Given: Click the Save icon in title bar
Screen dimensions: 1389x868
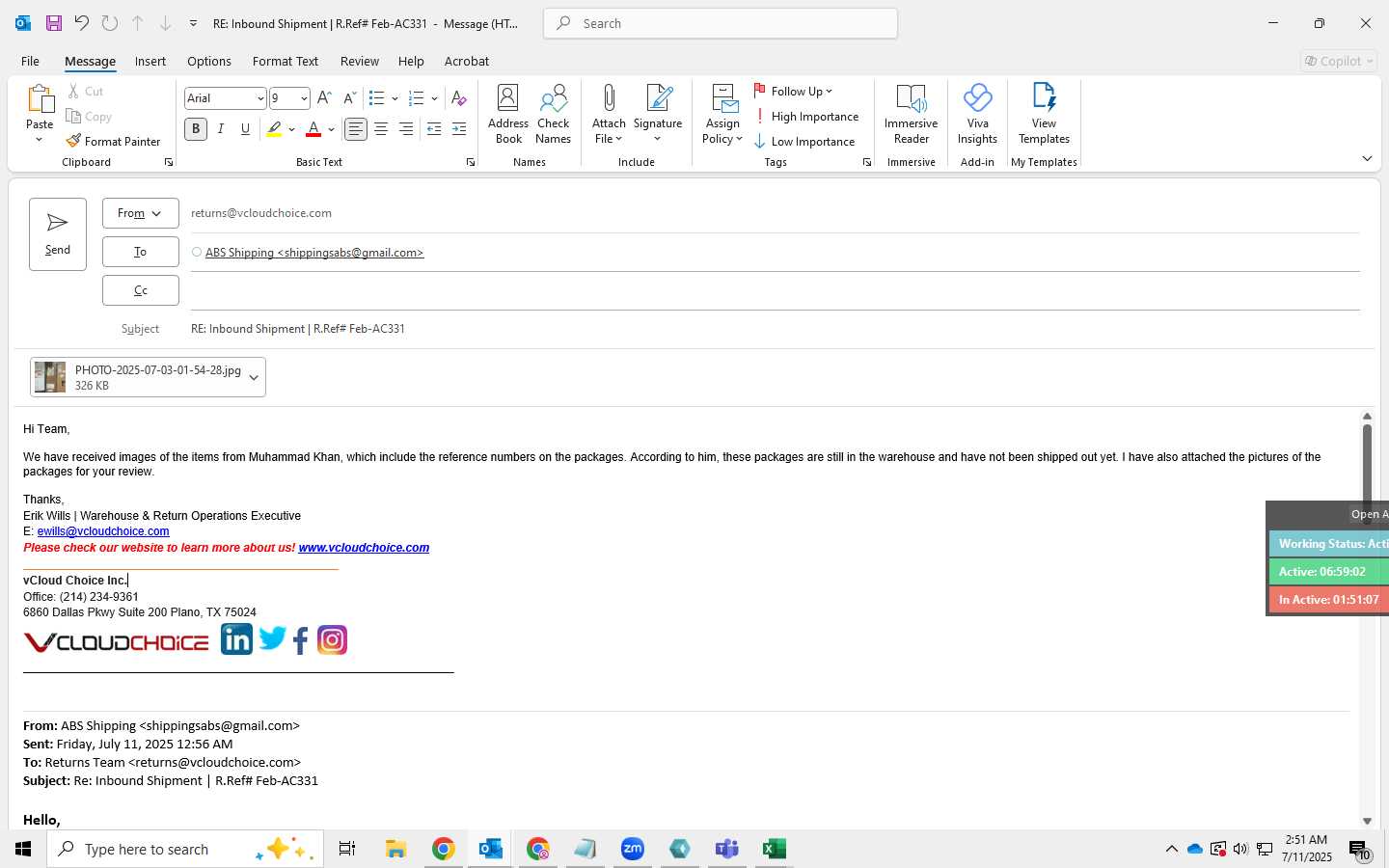Looking at the screenshot, I should pyautogui.click(x=54, y=23).
